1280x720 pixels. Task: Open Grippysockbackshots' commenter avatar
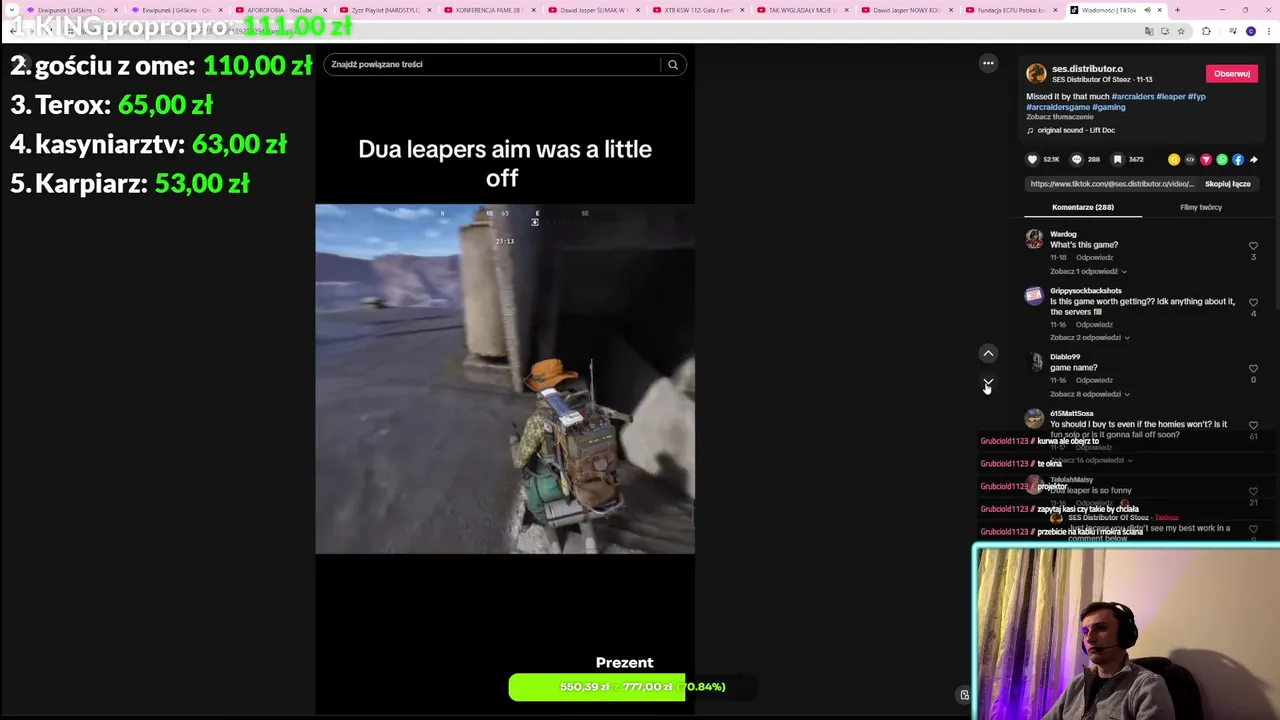[1034, 296]
